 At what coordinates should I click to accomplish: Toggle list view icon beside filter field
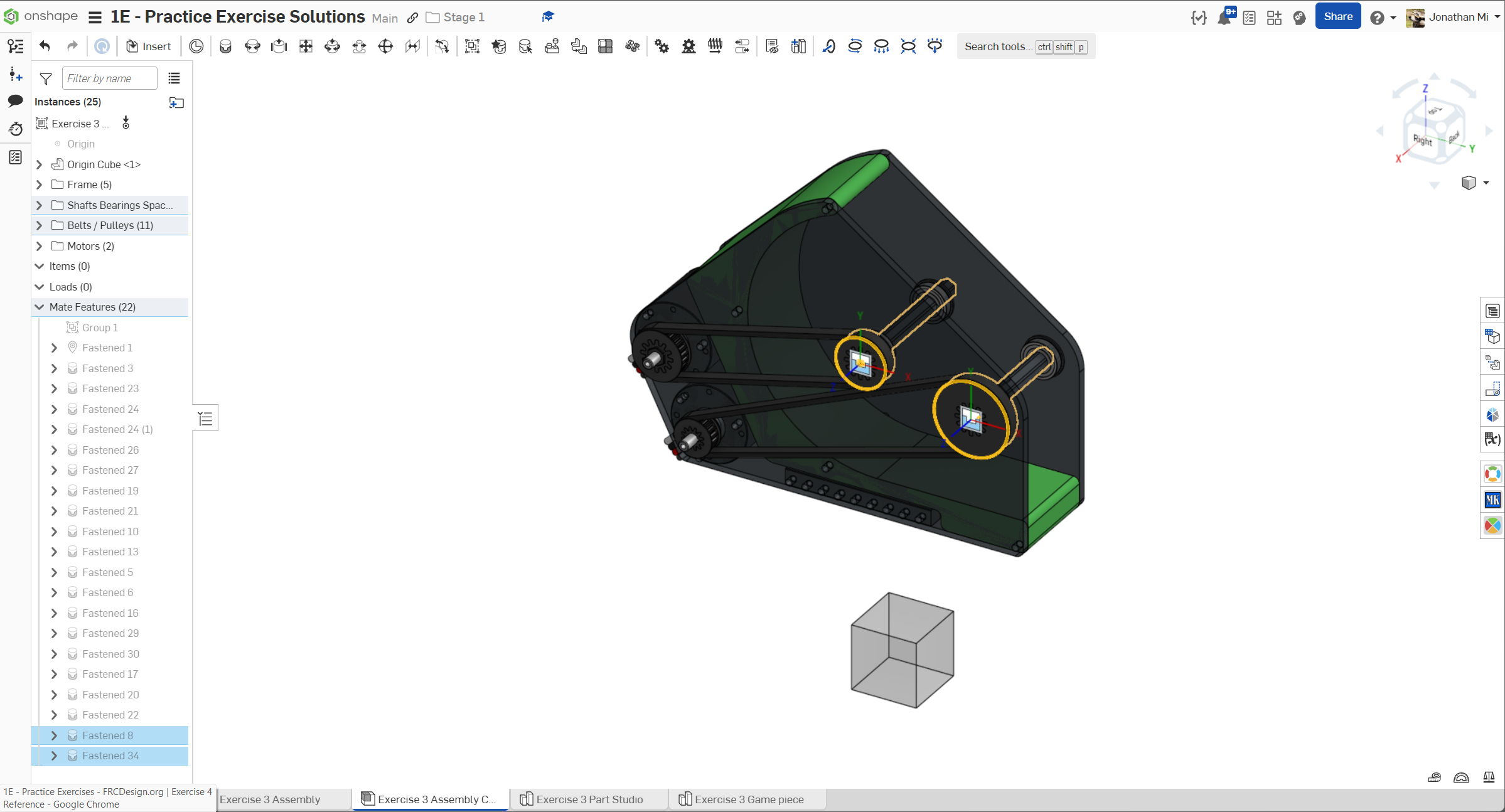[x=174, y=78]
